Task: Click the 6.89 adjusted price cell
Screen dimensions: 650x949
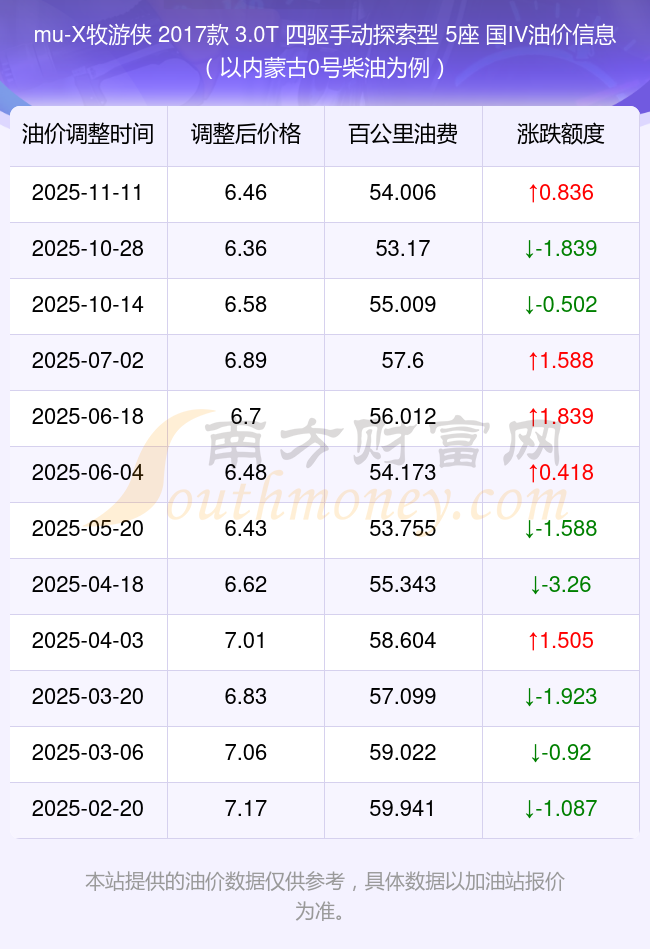Action: [246, 361]
